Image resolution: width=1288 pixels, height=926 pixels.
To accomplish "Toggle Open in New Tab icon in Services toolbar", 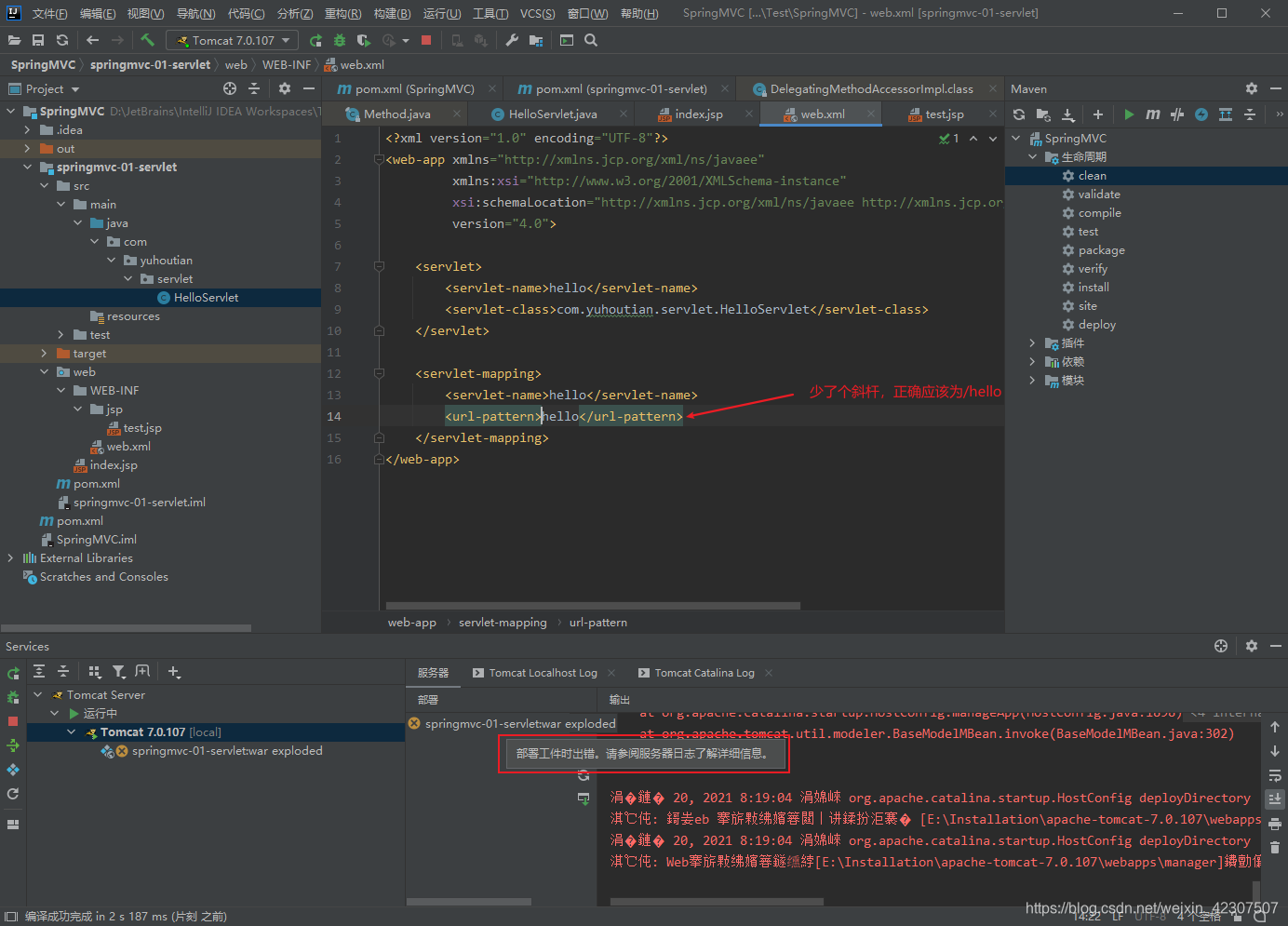I will tap(142, 671).
